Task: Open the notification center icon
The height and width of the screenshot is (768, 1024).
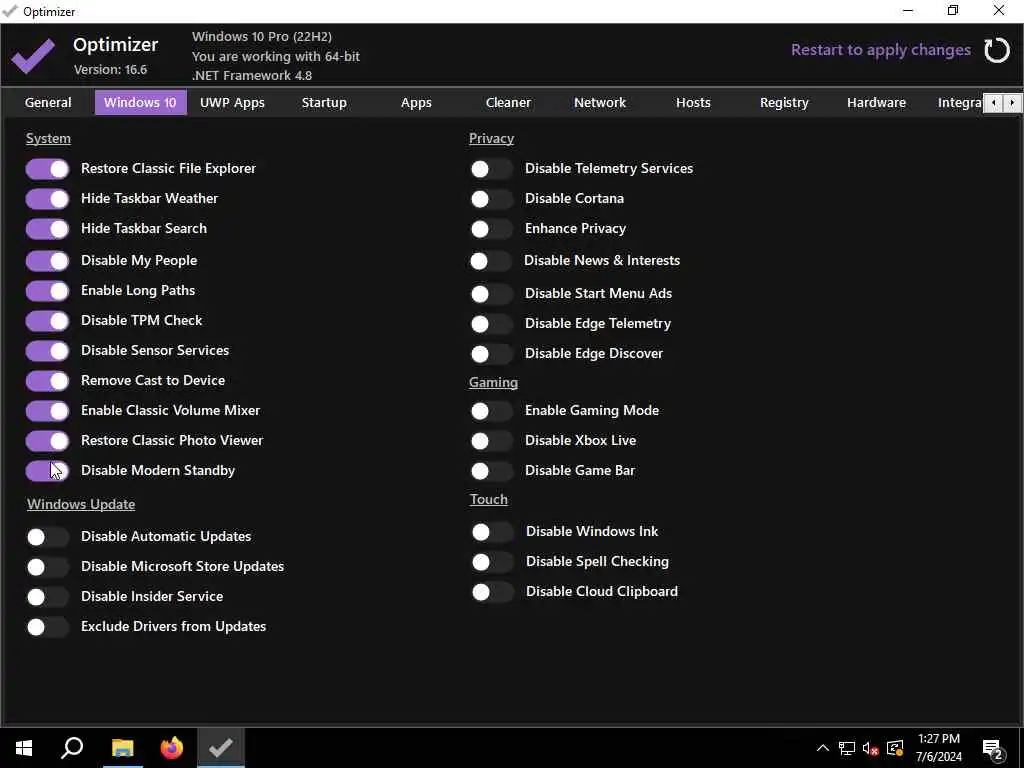Action: (x=993, y=749)
